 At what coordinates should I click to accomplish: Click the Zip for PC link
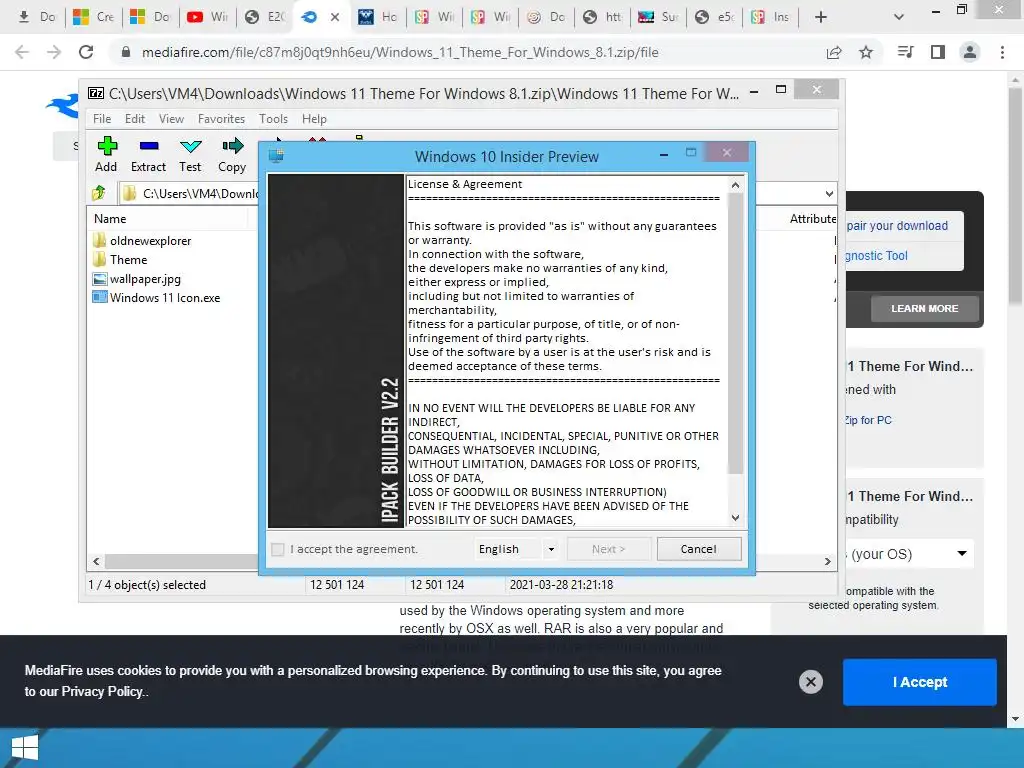[868, 420]
